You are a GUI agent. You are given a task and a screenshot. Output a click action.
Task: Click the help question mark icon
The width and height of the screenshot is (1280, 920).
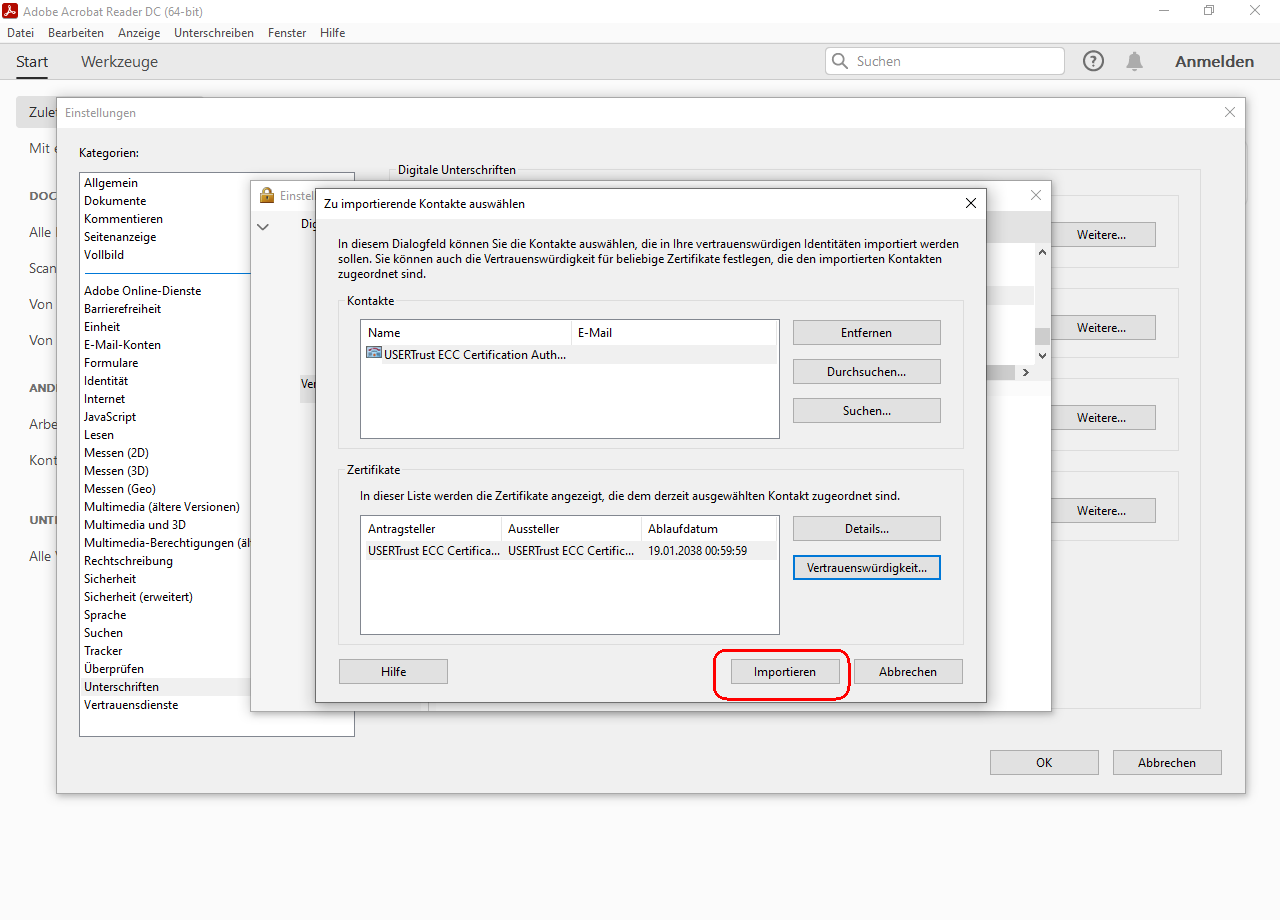coord(1093,61)
